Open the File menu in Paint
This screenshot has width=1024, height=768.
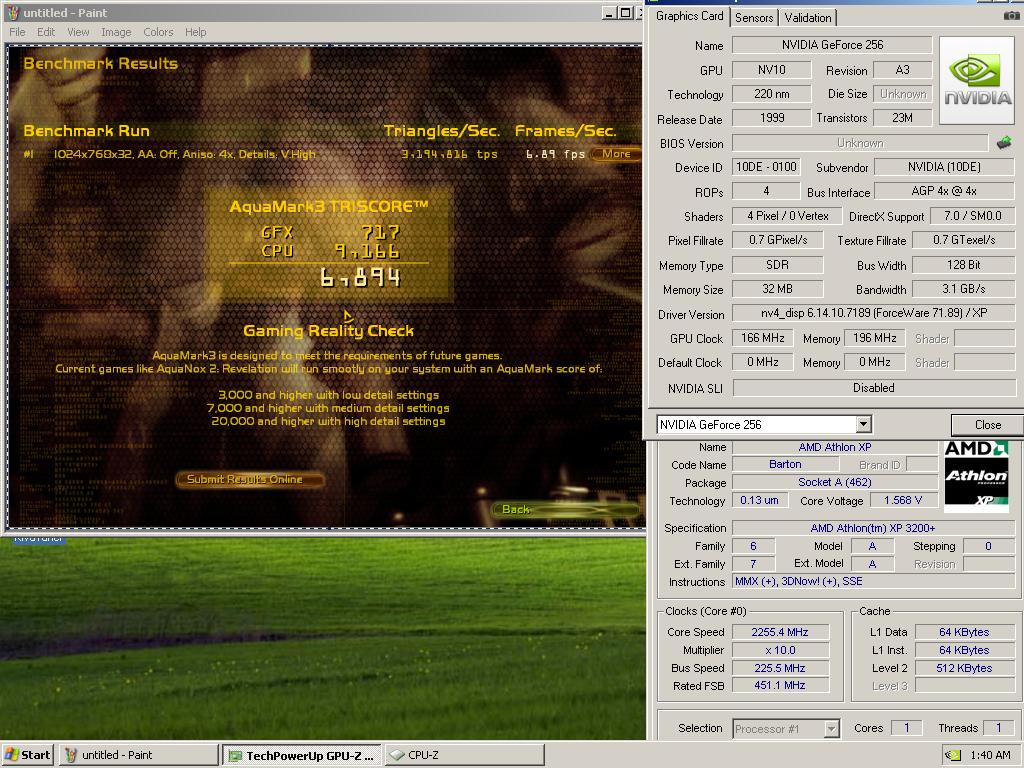pyautogui.click(x=17, y=32)
